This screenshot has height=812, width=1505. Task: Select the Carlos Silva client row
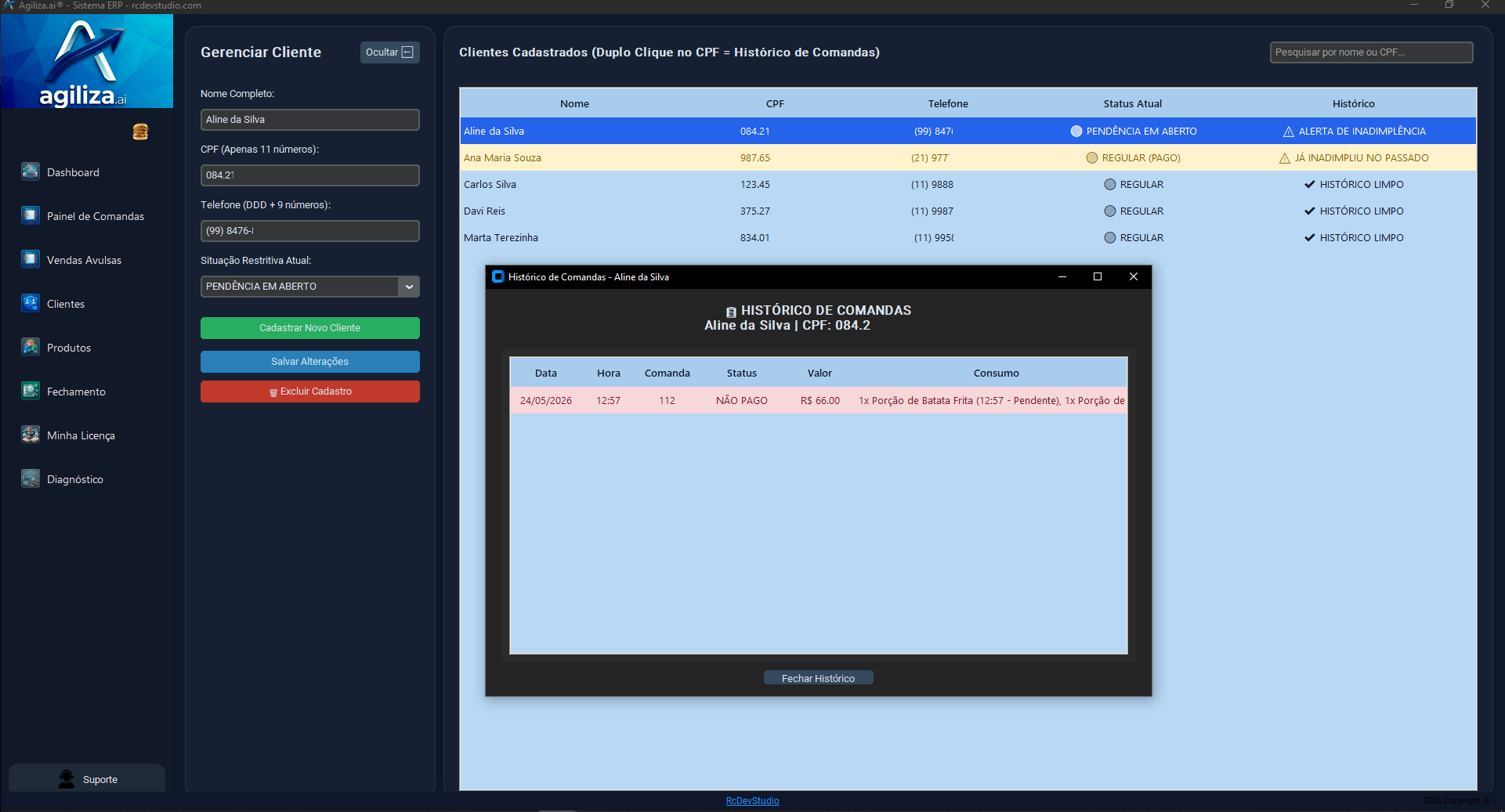pyautogui.click(x=968, y=185)
